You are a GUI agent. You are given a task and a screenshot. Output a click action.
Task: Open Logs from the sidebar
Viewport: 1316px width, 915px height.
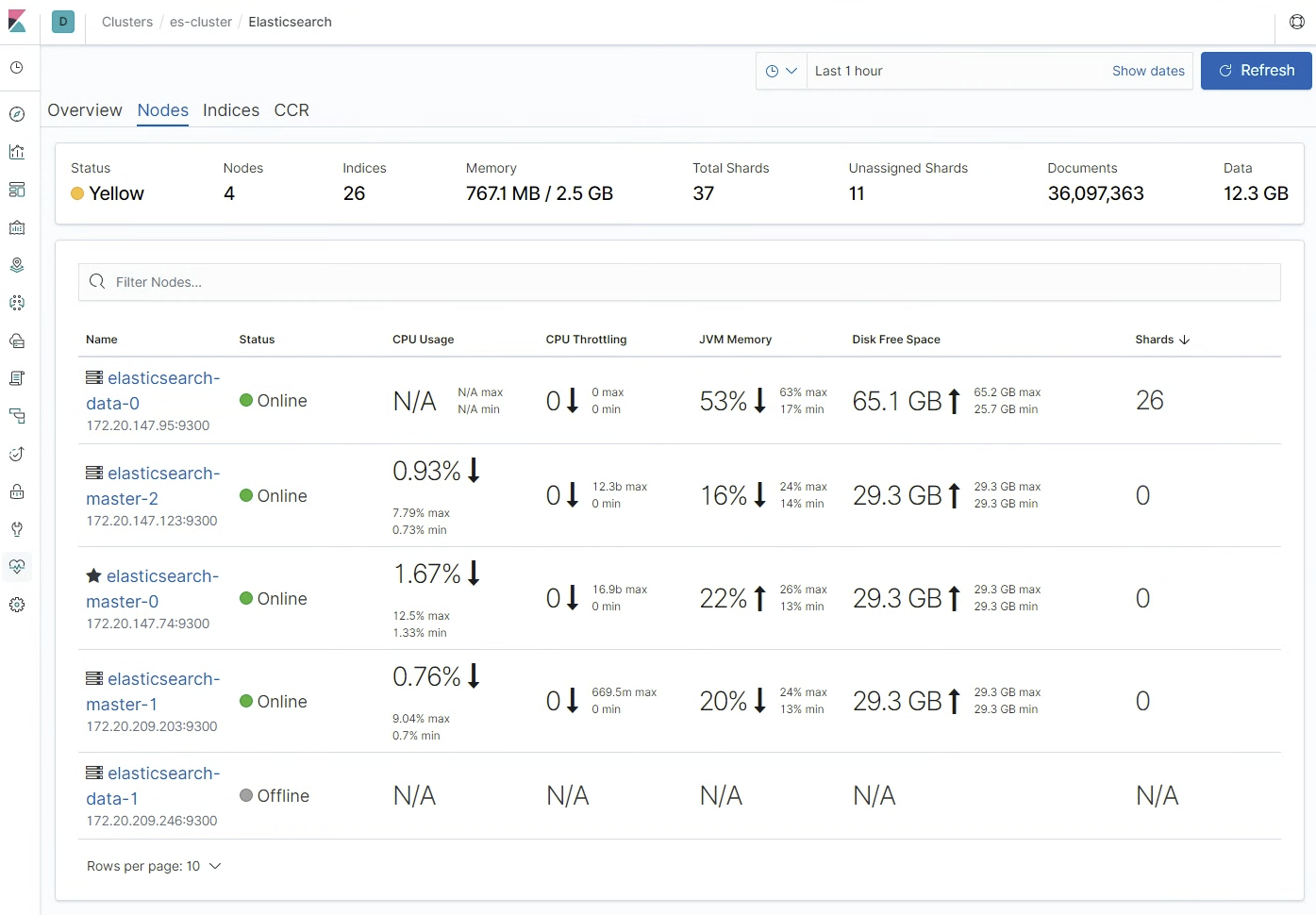(17, 378)
